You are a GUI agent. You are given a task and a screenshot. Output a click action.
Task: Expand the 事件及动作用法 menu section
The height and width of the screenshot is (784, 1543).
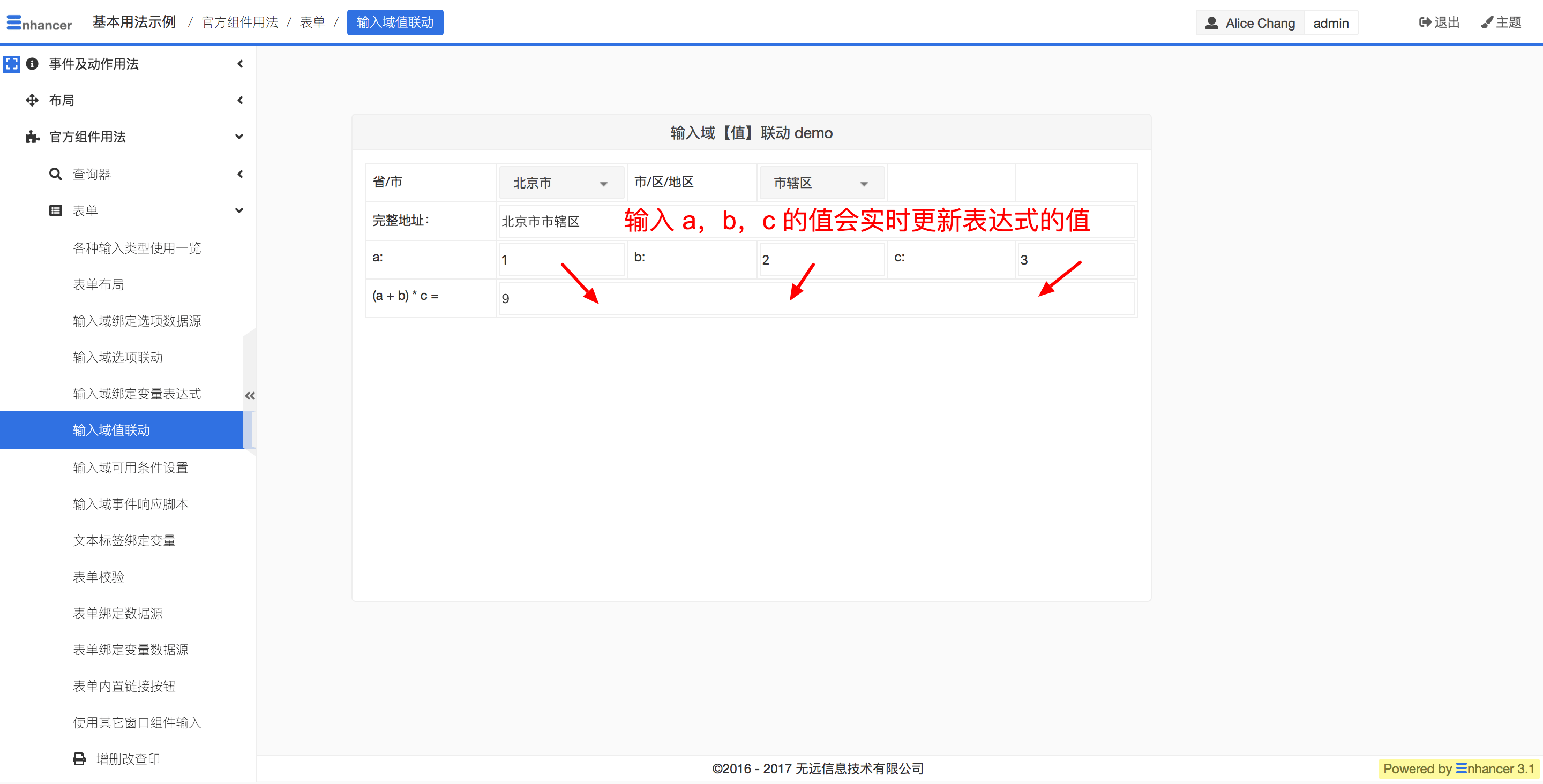[x=93, y=64]
